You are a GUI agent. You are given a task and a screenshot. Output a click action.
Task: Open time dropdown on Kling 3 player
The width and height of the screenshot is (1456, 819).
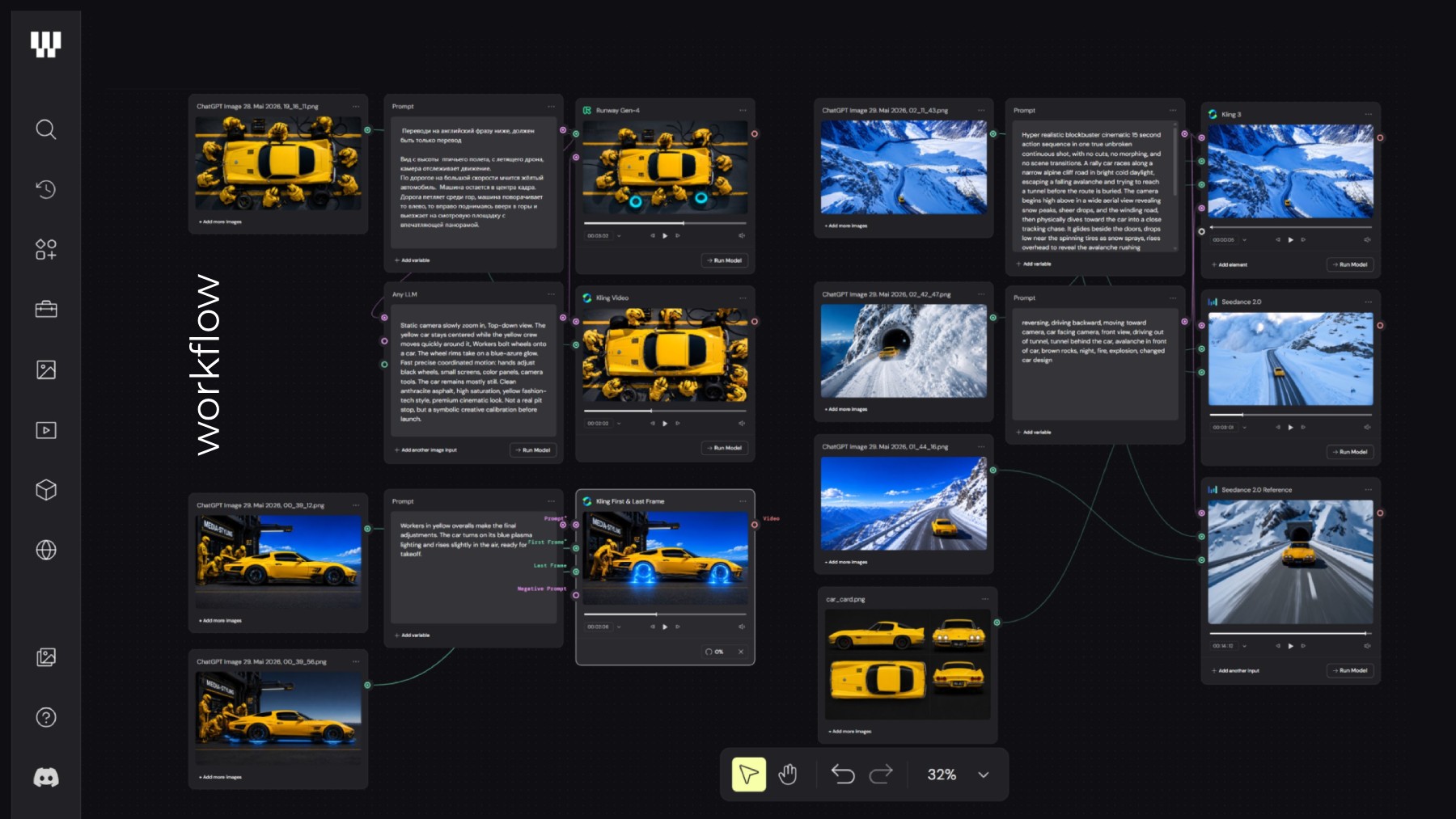[1244, 240]
